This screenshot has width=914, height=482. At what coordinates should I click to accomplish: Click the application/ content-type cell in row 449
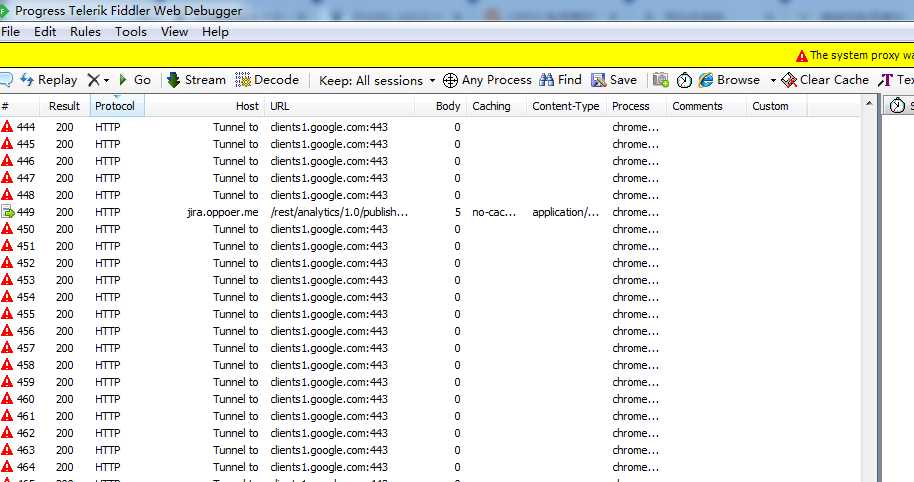565,212
